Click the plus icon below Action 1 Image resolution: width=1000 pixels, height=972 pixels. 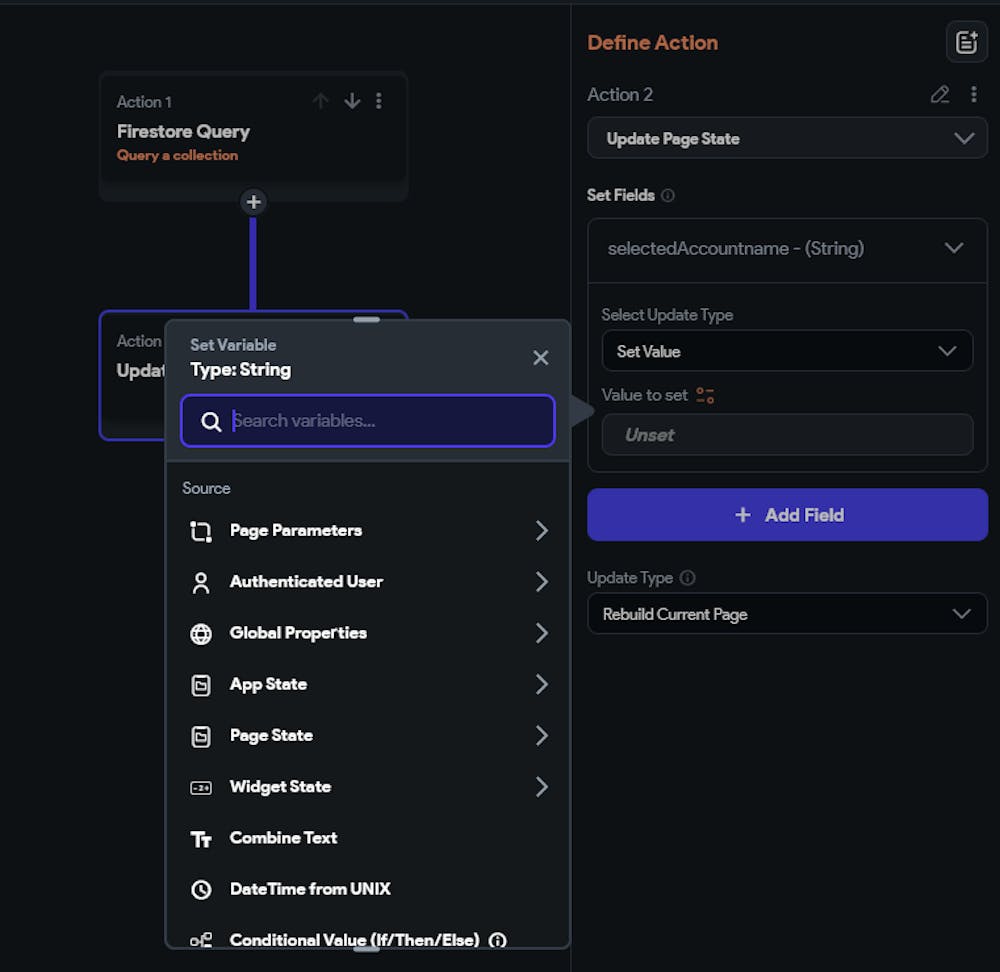pos(254,202)
